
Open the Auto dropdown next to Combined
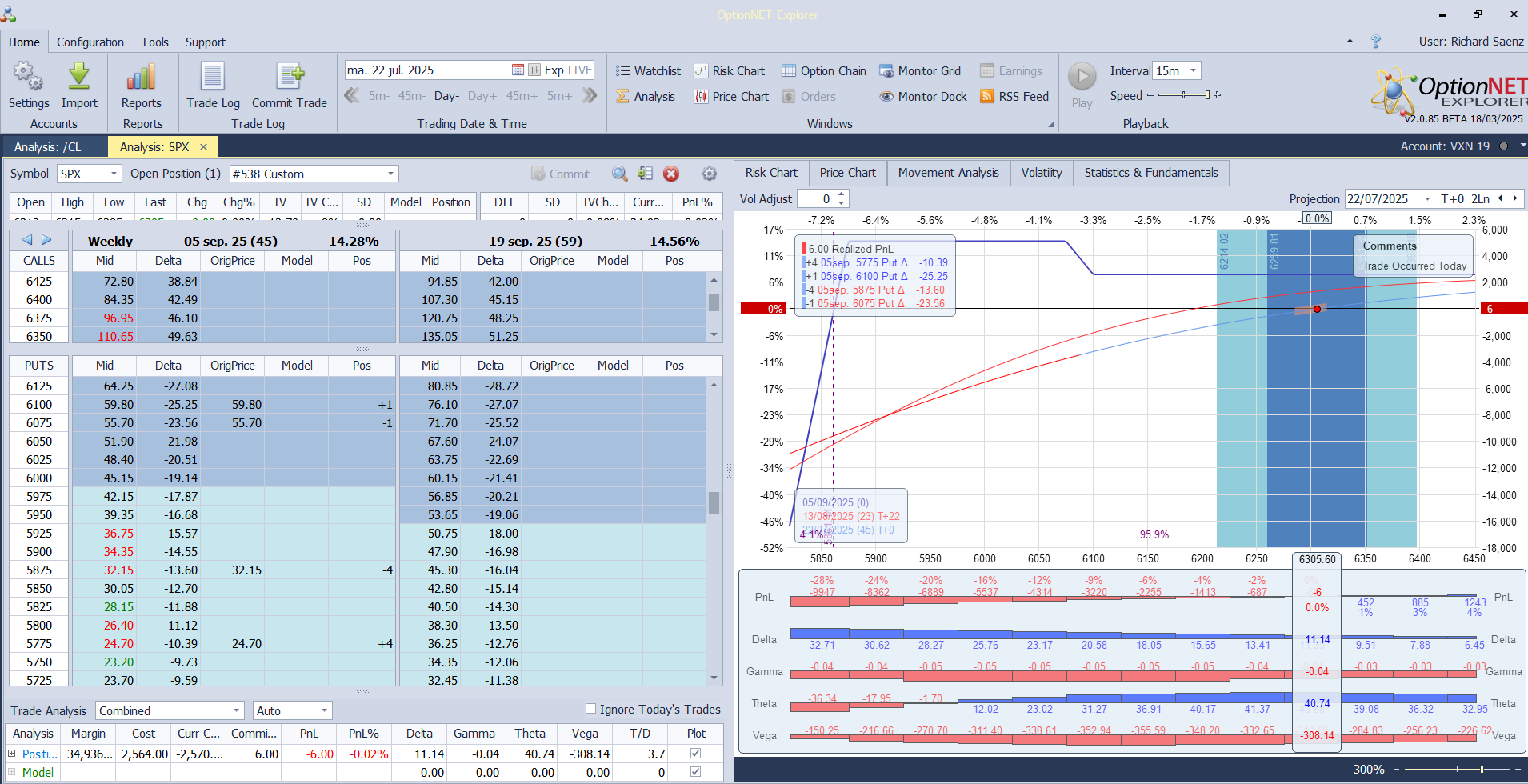pos(324,710)
